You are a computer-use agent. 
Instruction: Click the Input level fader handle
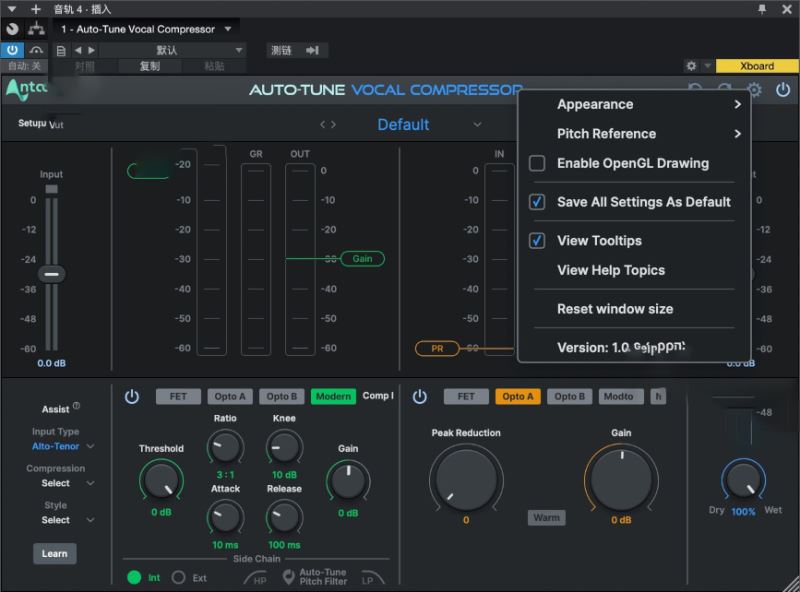(x=52, y=274)
